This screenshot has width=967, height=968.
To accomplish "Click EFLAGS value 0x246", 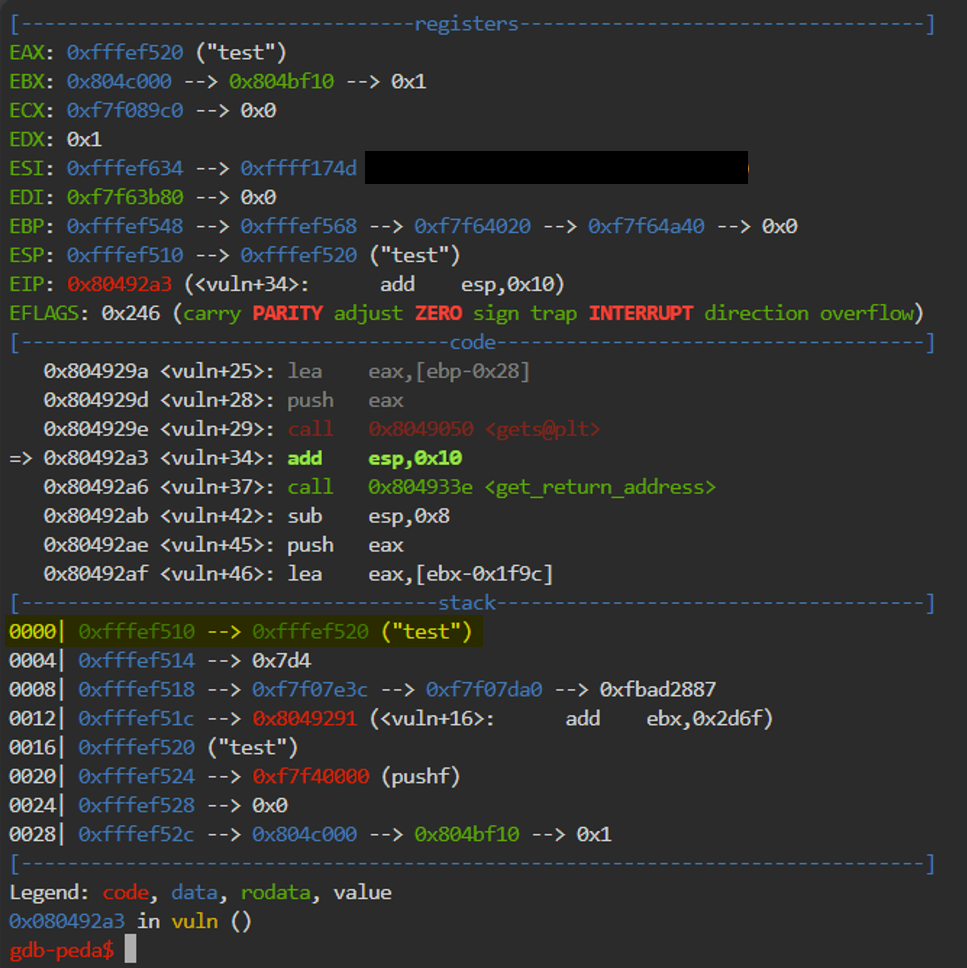I will click(131, 313).
